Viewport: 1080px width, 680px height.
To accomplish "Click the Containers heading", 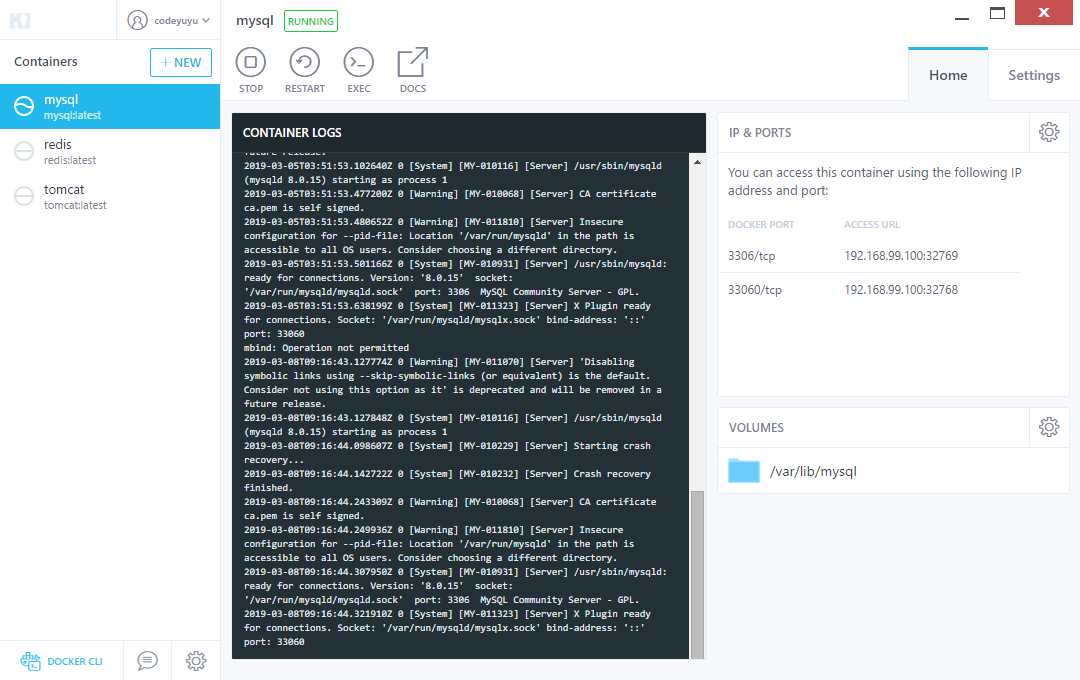I will click(x=45, y=61).
